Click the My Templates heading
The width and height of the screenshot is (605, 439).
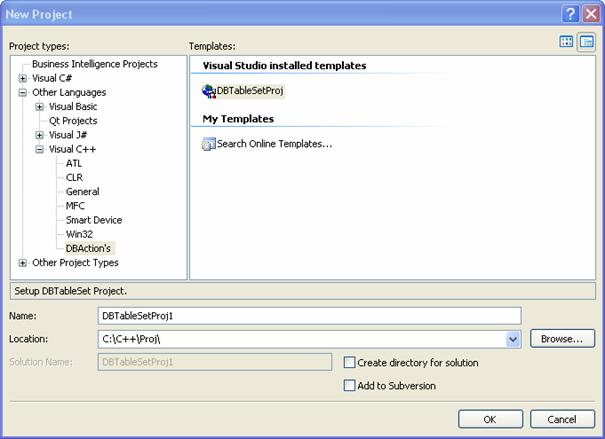[238, 119]
